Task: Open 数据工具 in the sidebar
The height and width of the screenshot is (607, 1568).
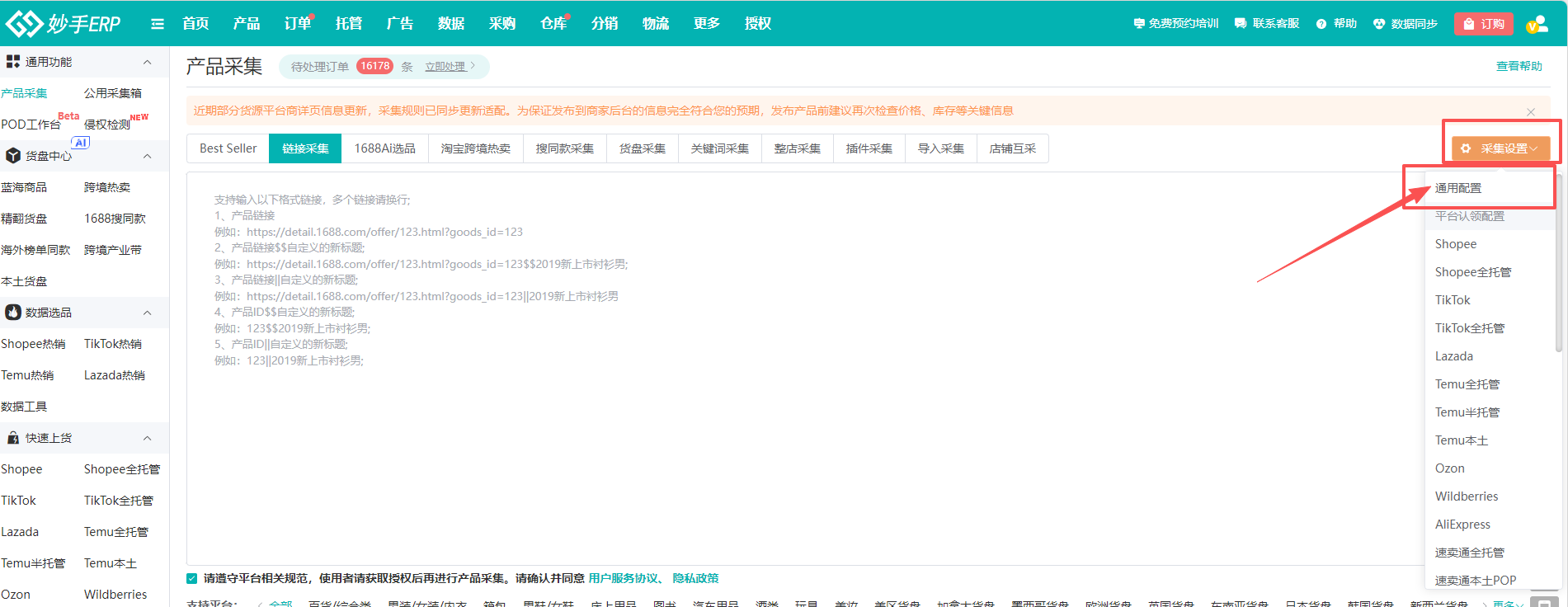Action: pos(24,407)
